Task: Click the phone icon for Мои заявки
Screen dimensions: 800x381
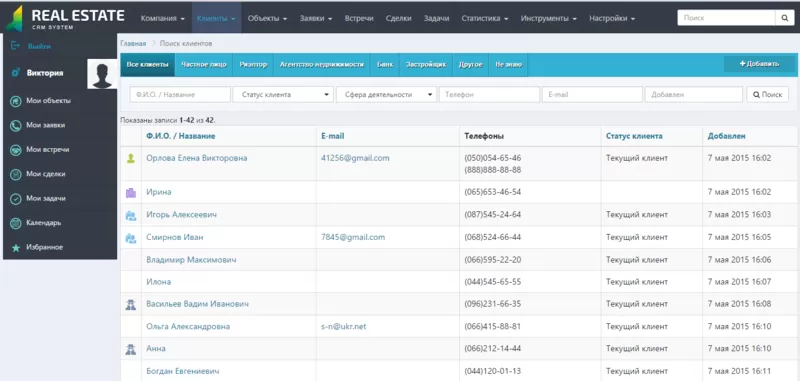Action: click(x=16, y=125)
